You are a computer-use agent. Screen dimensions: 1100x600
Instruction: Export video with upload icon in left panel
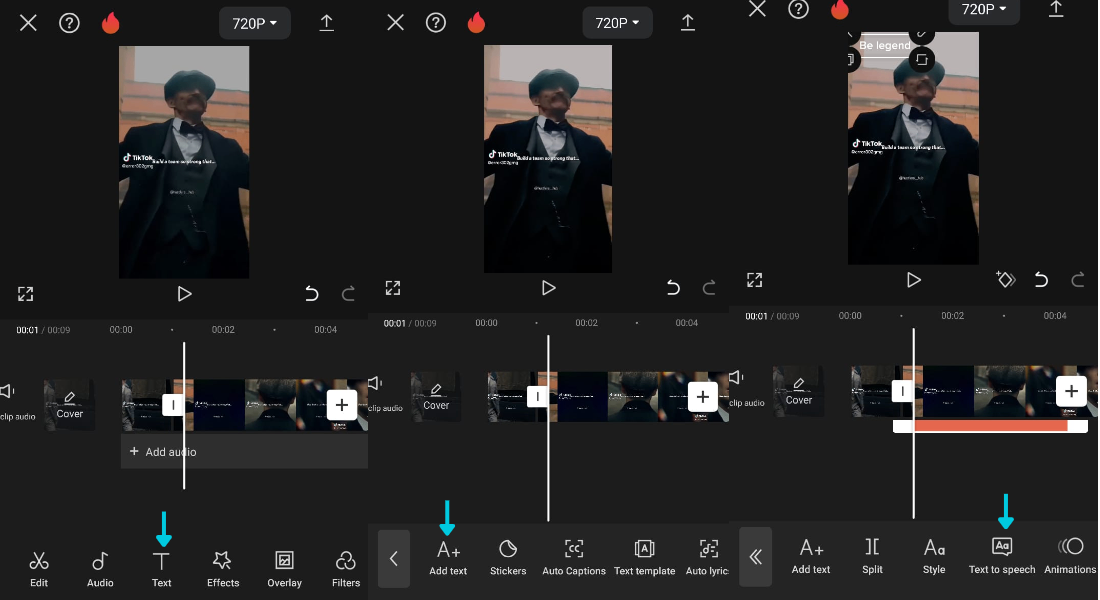(326, 22)
